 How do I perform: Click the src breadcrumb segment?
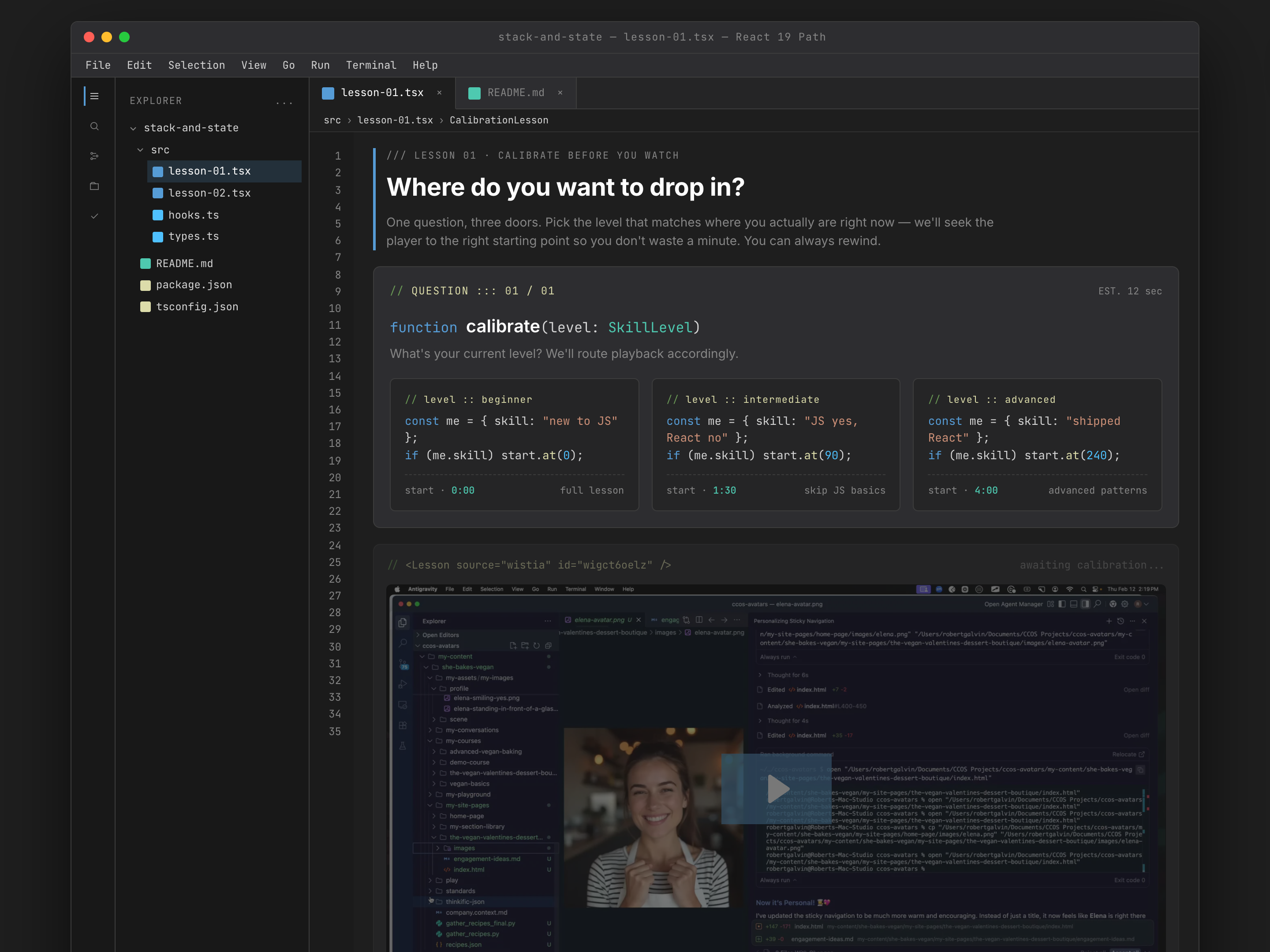[332, 120]
